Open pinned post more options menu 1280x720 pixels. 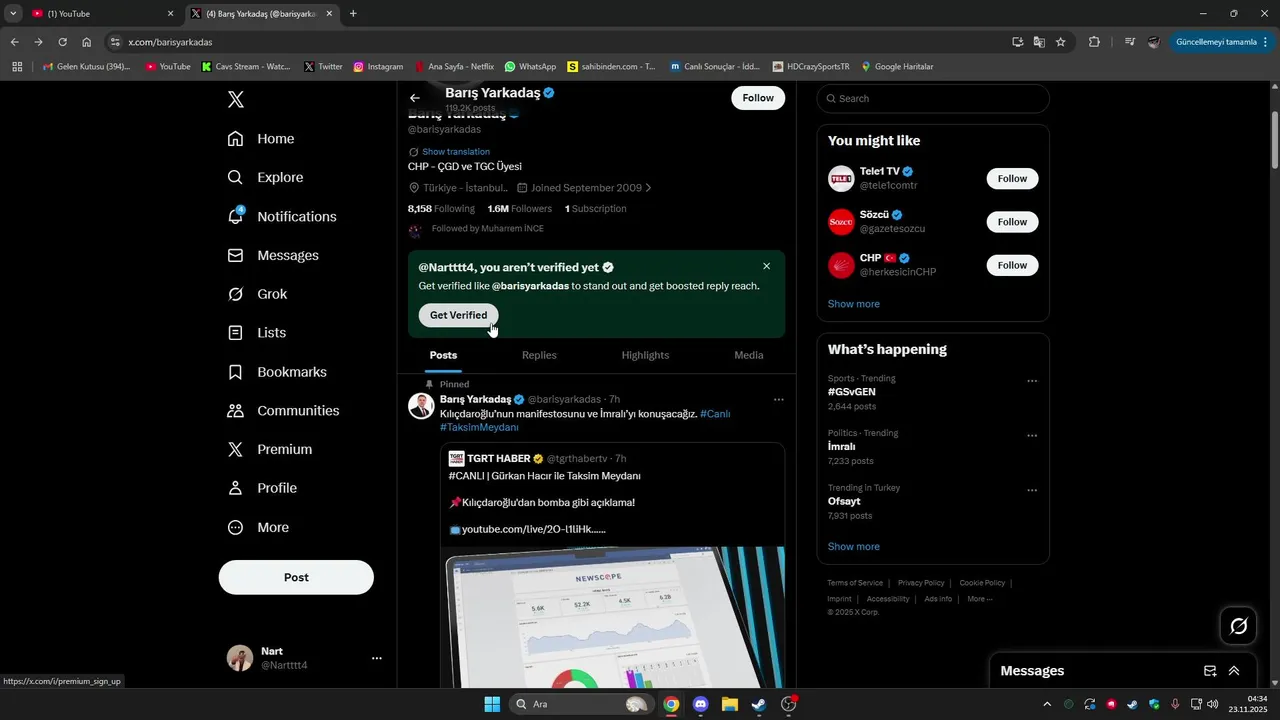tap(779, 399)
